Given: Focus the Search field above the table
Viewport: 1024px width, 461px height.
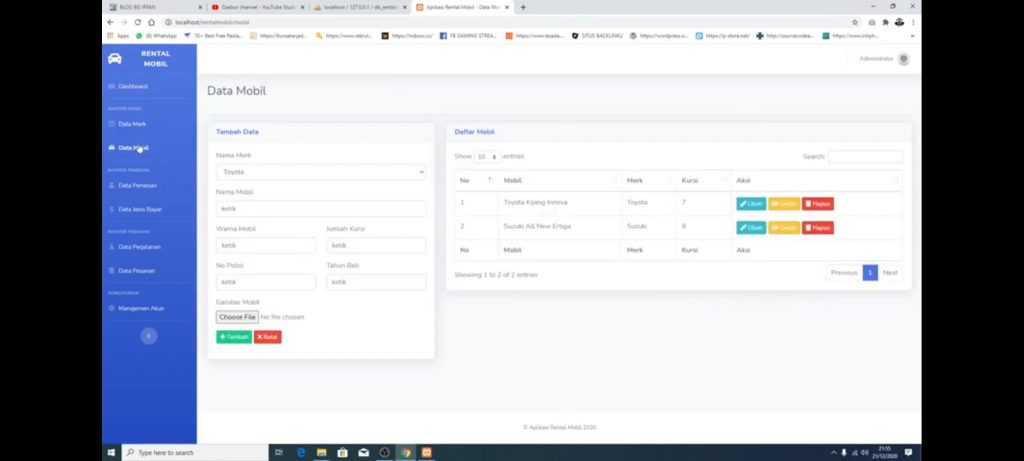Looking at the screenshot, I should [x=865, y=157].
